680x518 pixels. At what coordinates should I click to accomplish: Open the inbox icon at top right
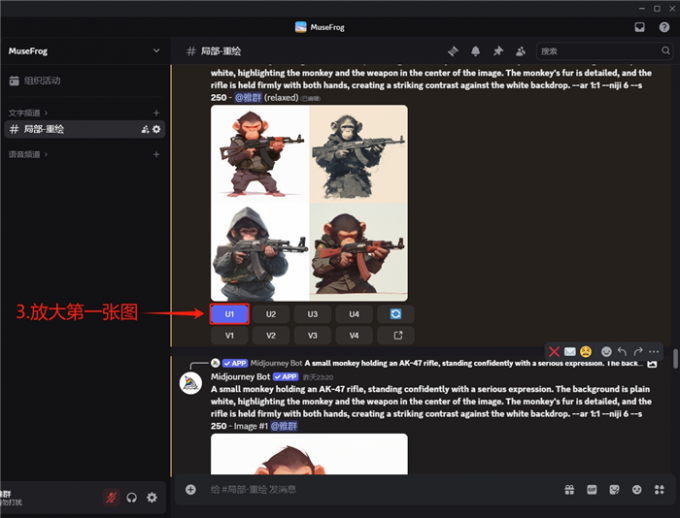tap(640, 27)
